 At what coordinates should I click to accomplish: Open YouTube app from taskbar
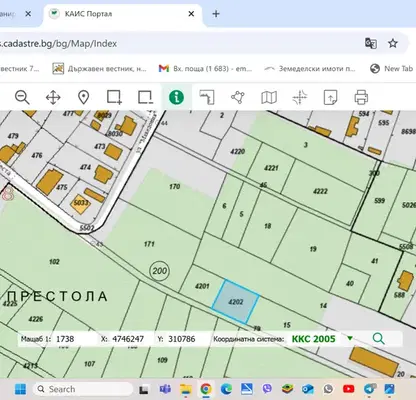pos(349,389)
